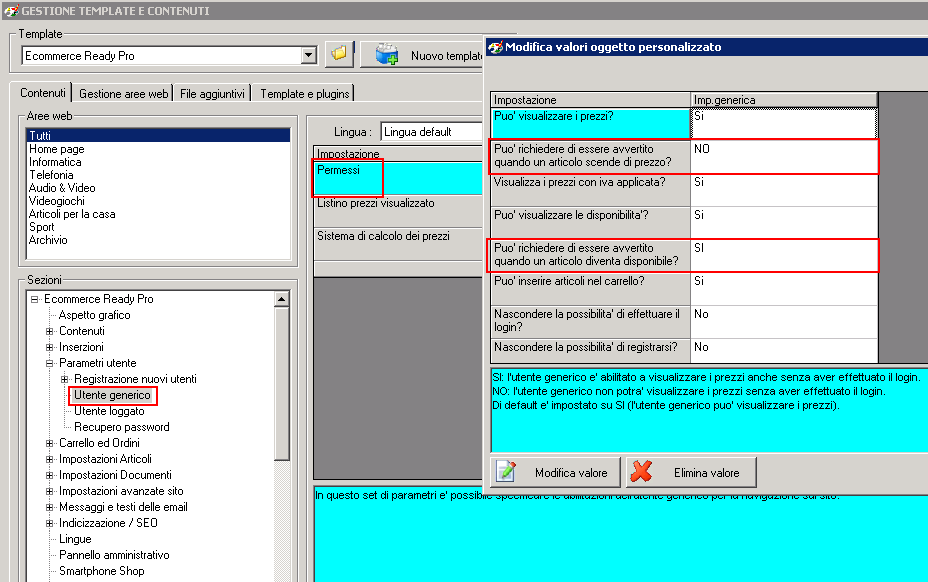Select Recupero password tree item
The width and height of the screenshot is (928, 582).
click(122, 427)
